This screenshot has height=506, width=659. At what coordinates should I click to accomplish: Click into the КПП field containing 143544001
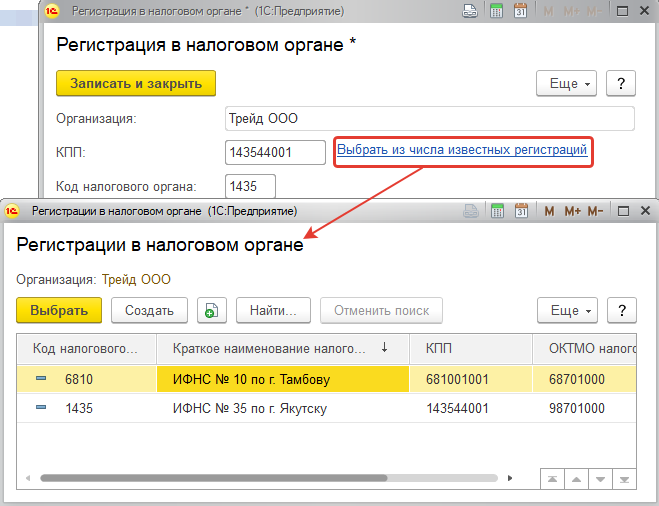click(x=275, y=152)
